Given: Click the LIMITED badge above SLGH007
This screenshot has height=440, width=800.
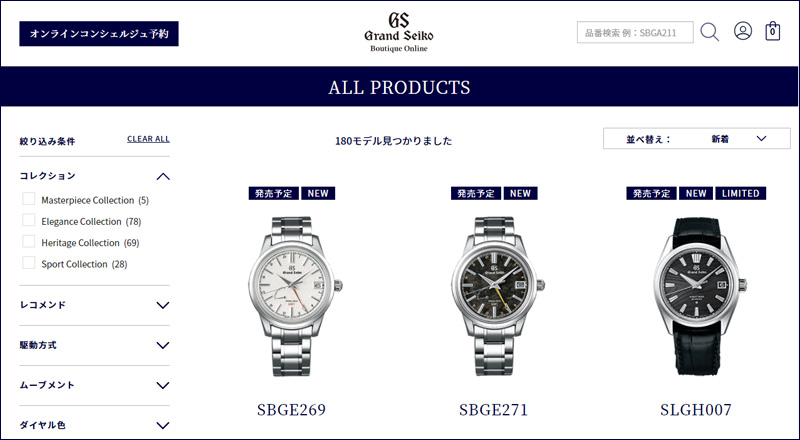Looking at the screenshot, I should click(741, 193).
